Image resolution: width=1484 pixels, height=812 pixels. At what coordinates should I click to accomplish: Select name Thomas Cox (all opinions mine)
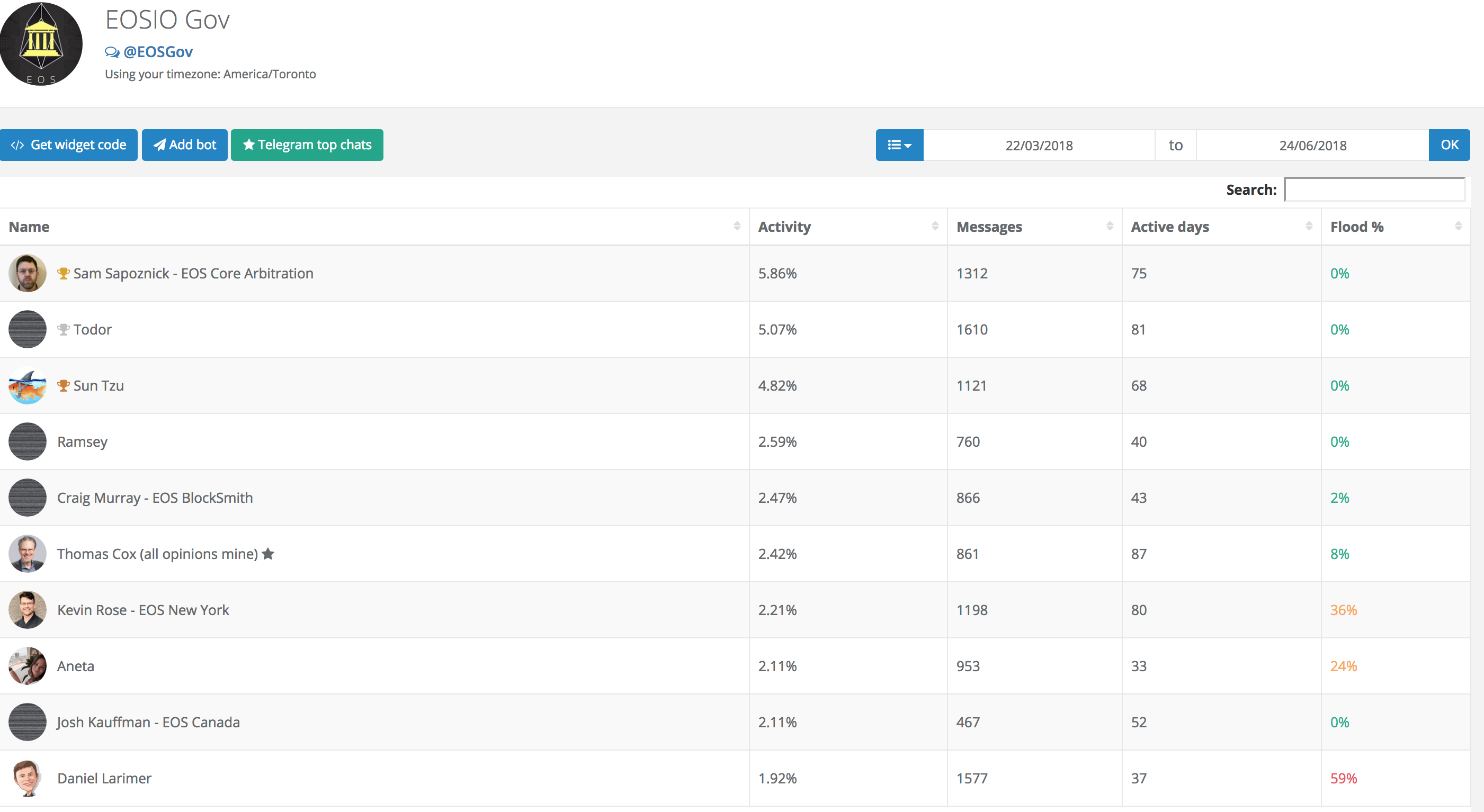(x=157, y=554)
